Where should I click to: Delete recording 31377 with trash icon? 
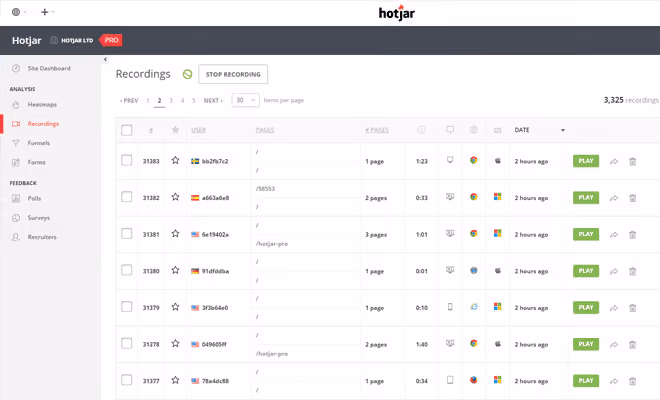pyautogui.click(x=632, y=381)
